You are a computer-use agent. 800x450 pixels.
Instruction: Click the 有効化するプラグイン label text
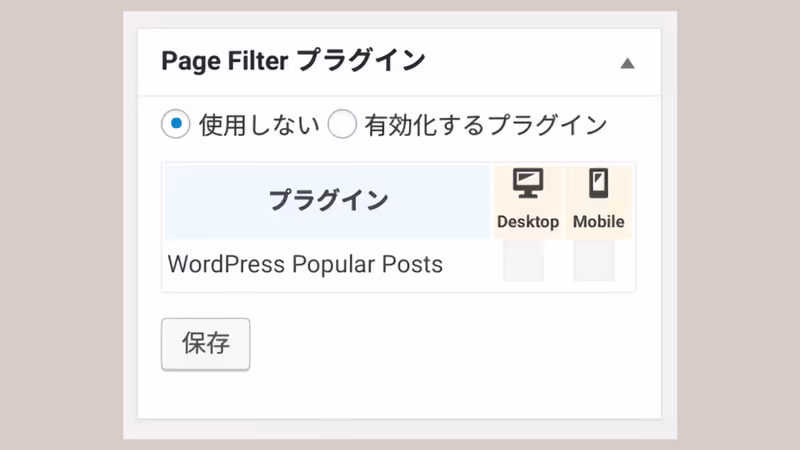pos(485,125)
